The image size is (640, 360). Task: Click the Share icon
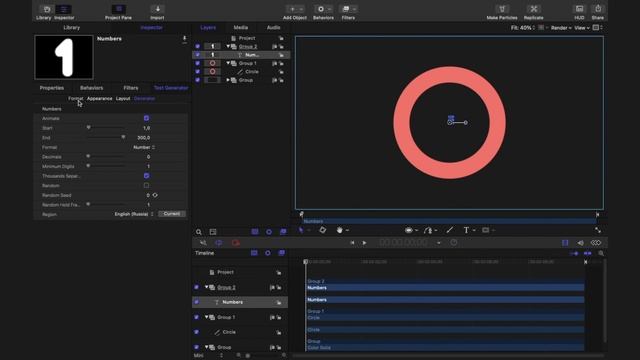click(x=598, y=9)
